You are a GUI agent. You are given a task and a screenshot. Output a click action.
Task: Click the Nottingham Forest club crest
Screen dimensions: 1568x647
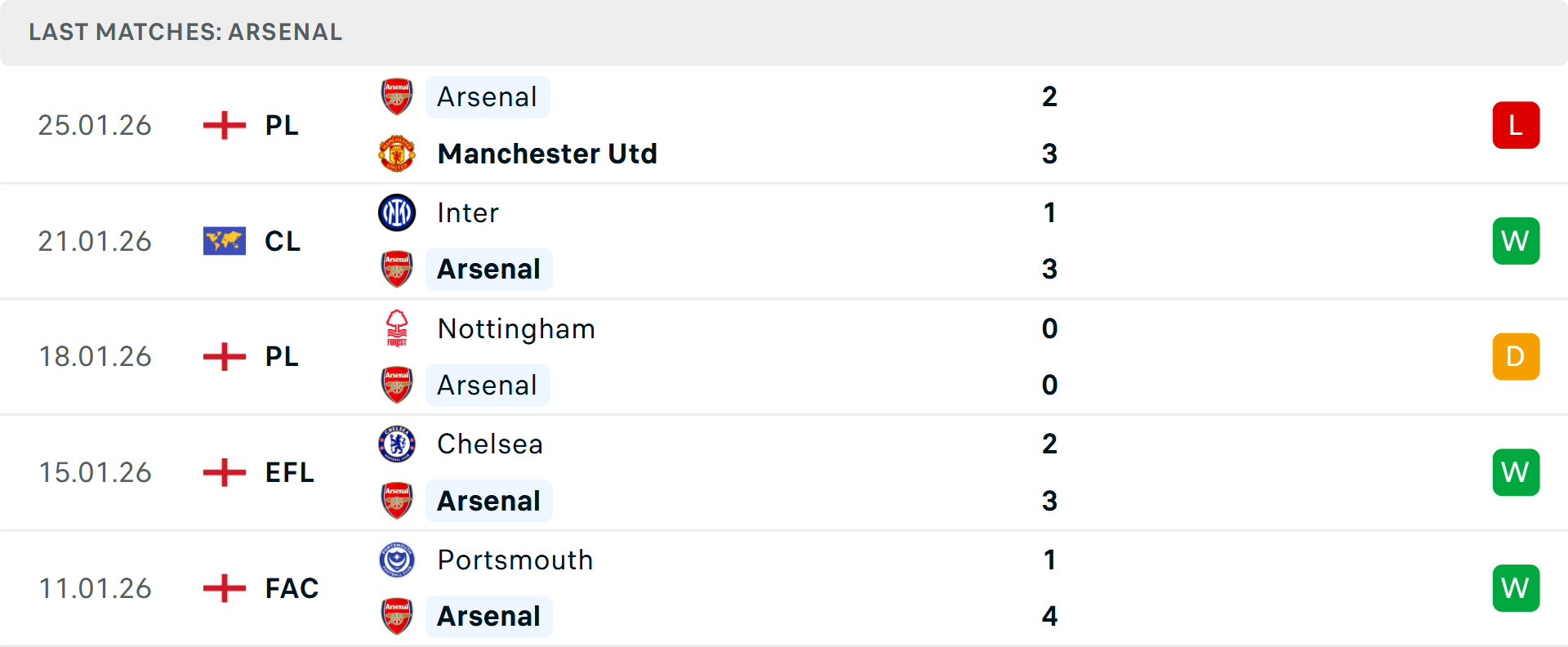397,328
